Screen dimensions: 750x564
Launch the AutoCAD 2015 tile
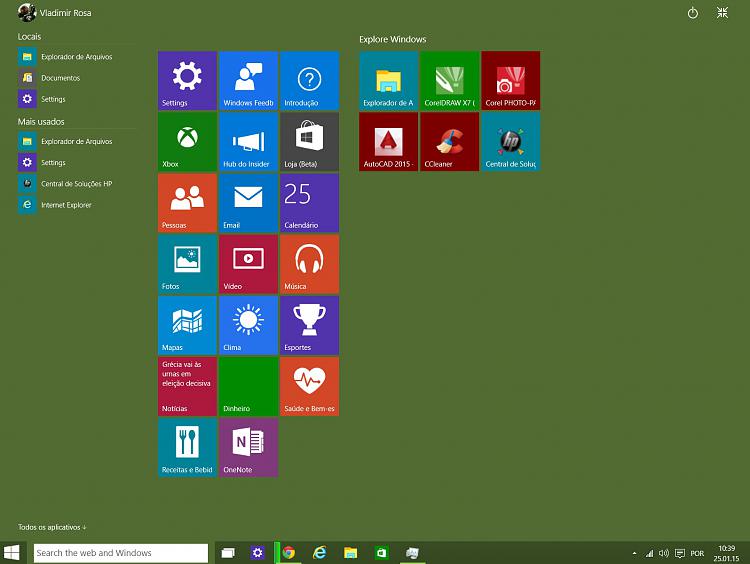click(388, 142)
